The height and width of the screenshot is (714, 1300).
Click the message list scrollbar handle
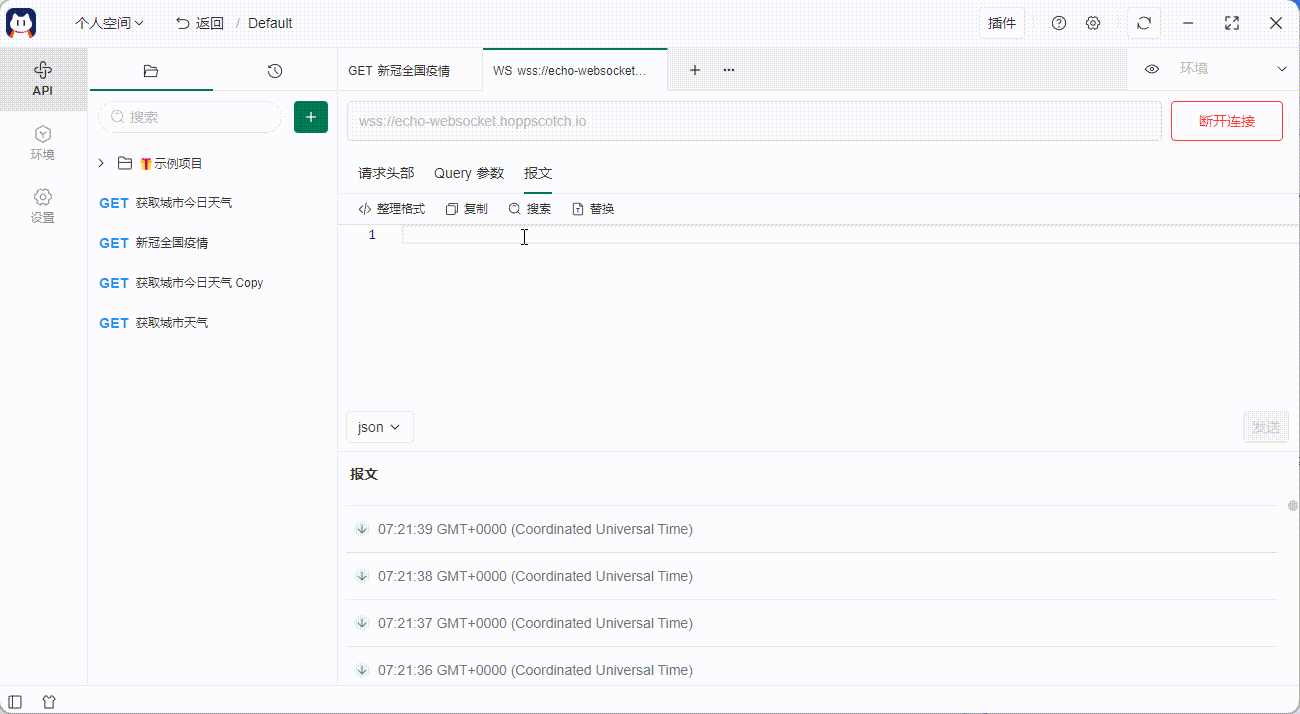pyautogui.click(x=1293, y=506)
